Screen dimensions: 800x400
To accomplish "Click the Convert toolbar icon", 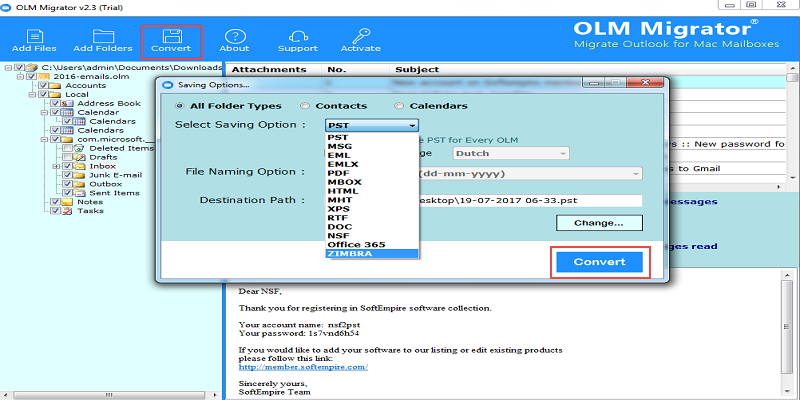I will (x=171, y=36).
